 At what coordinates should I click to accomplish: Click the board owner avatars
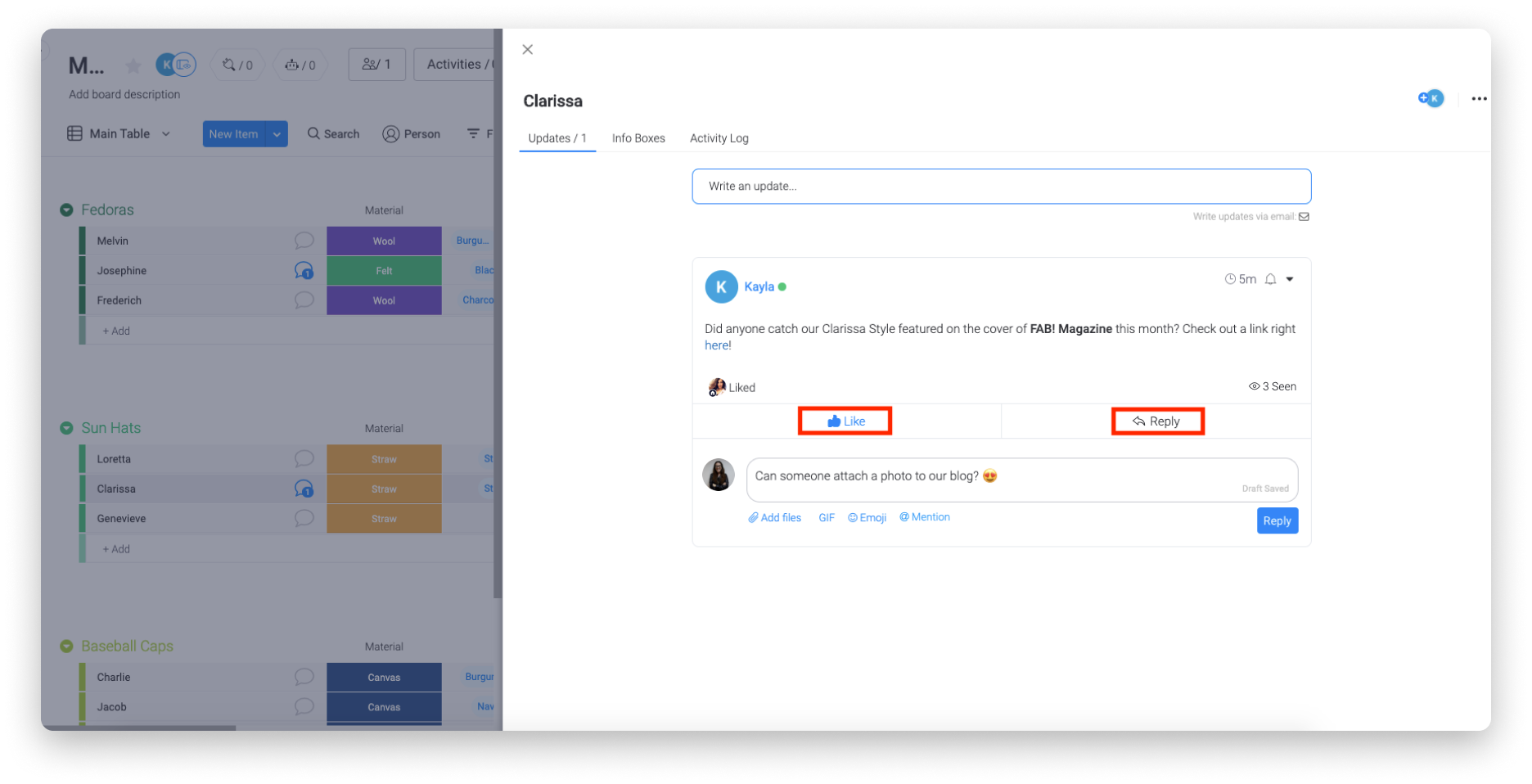(x=176, y=64)
